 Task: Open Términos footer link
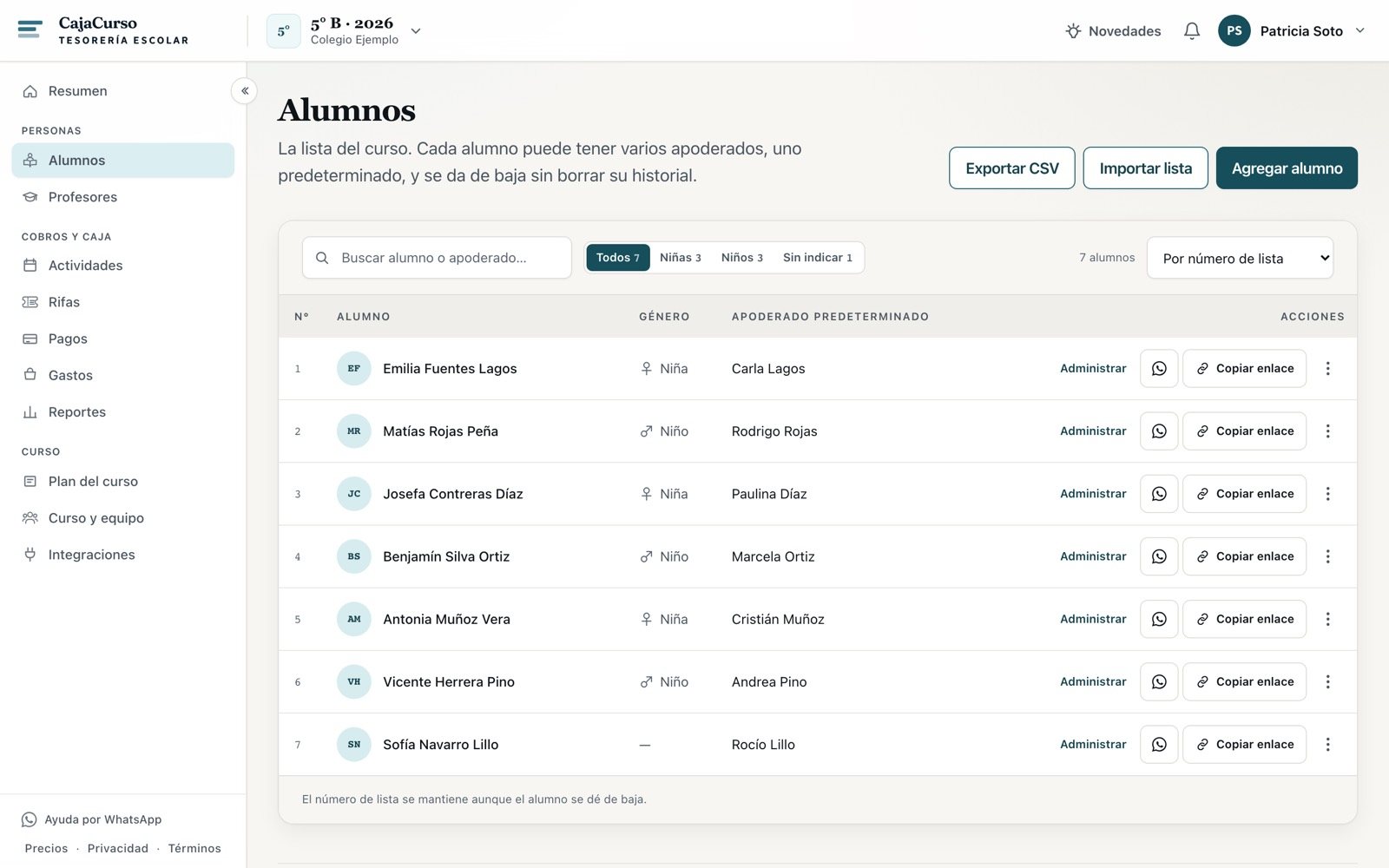click(x=194, y=848)
